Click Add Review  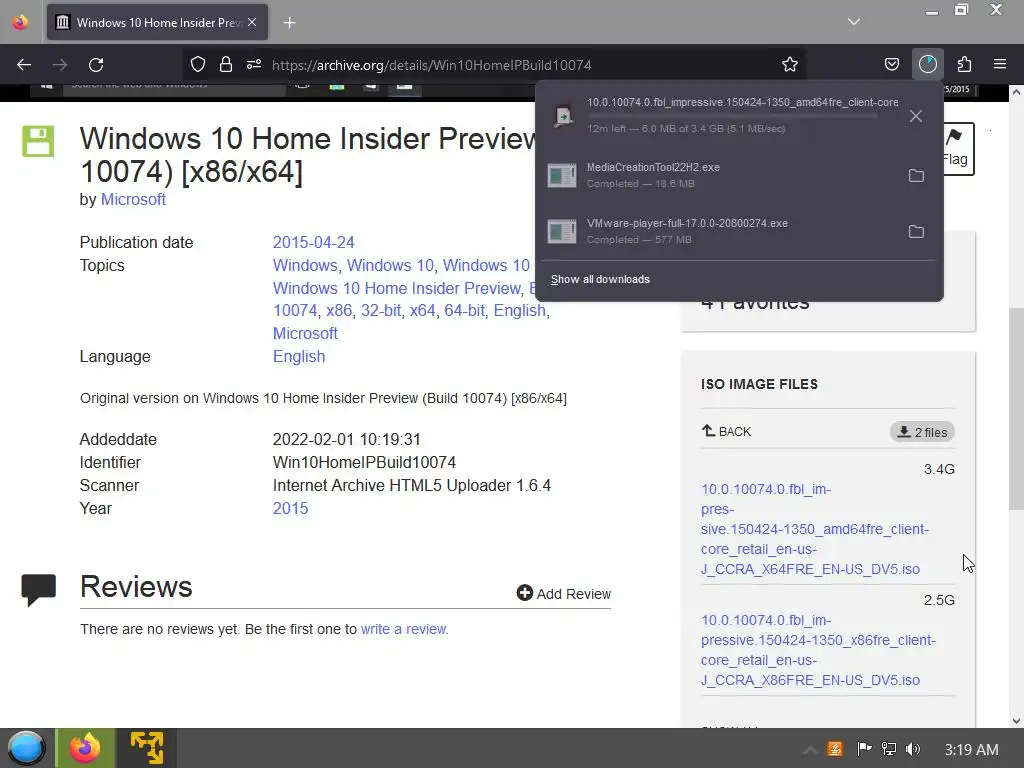point(564,594)
